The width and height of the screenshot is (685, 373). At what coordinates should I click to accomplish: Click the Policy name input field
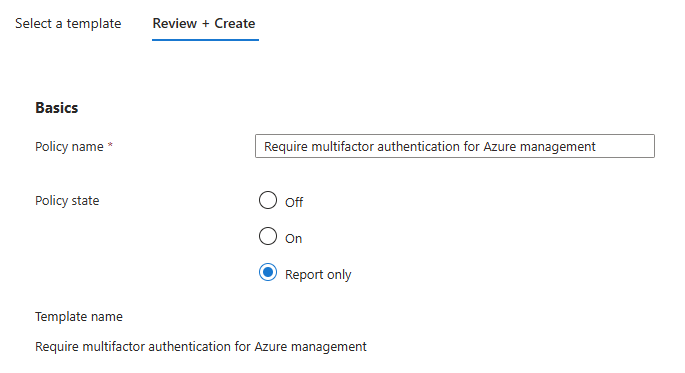tap(455, 146)
